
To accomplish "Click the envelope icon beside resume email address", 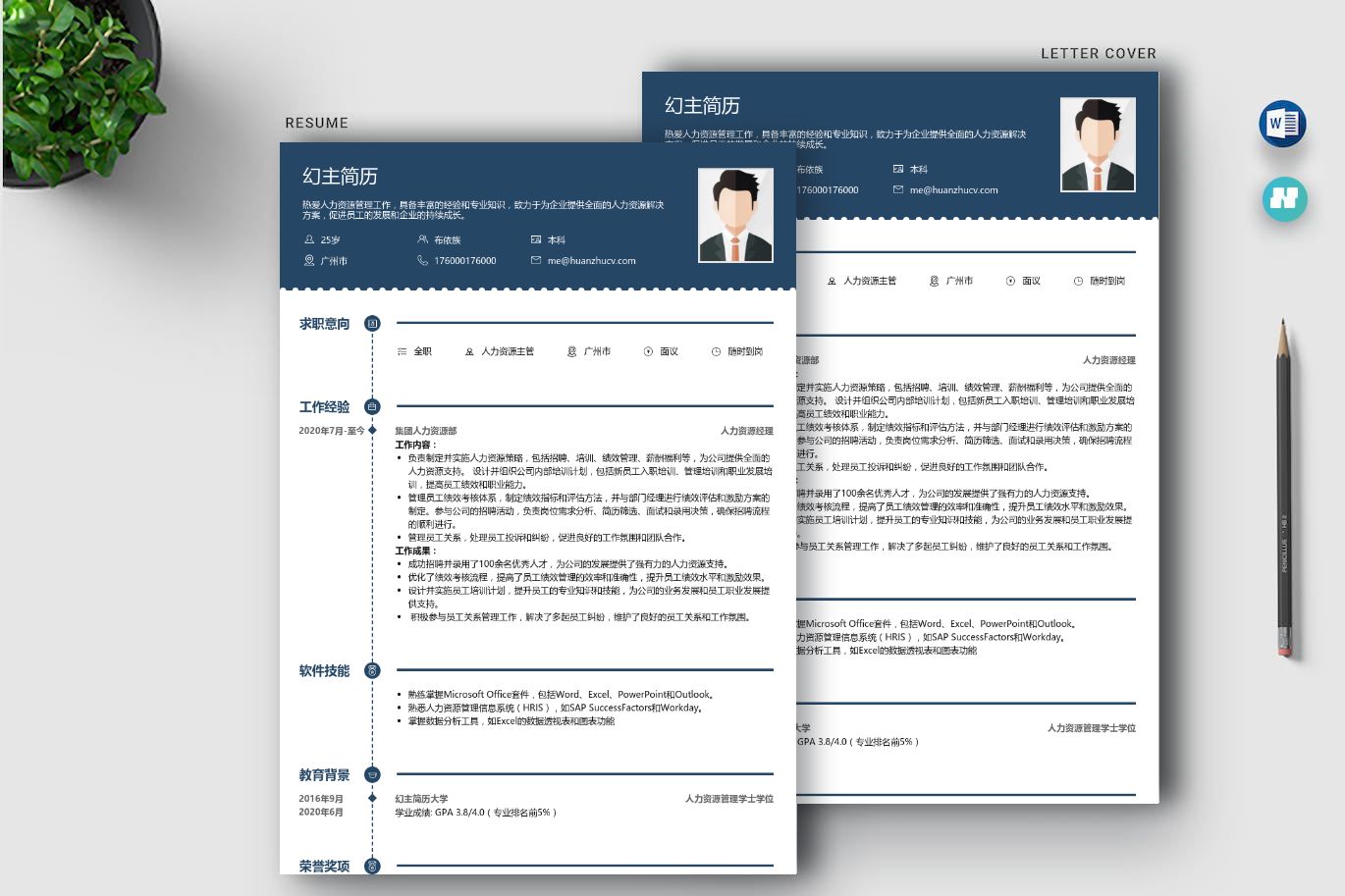I will coord(536,260).
